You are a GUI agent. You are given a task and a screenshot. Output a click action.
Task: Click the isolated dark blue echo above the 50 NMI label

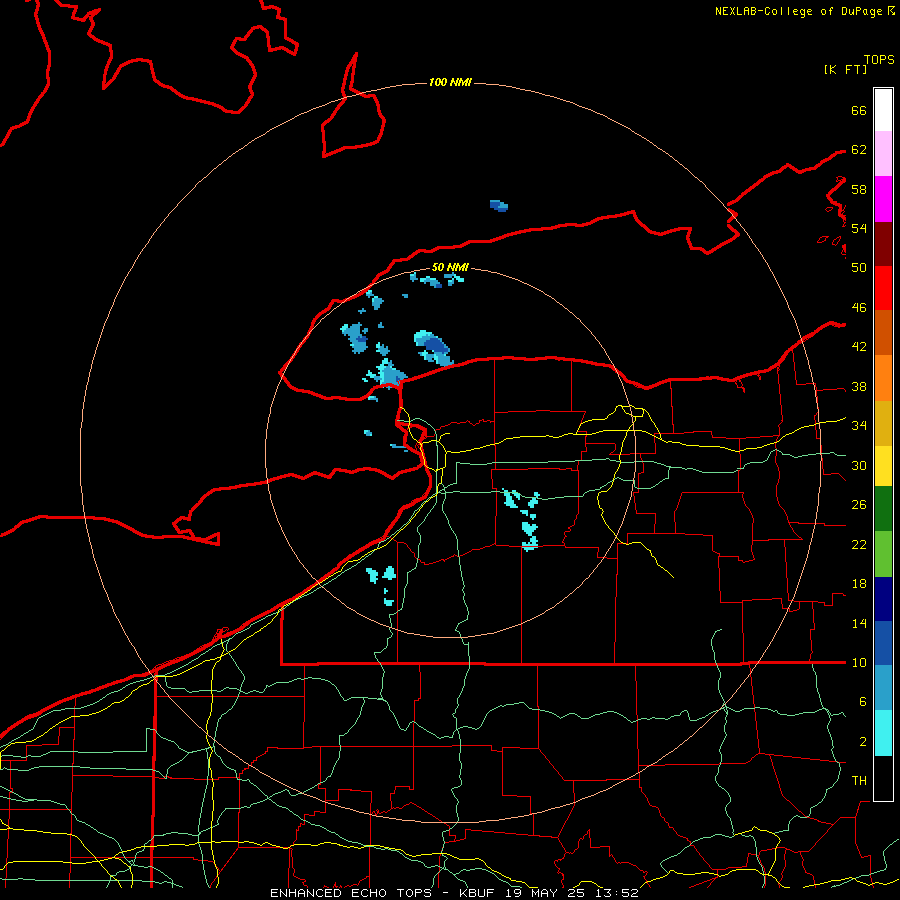499,205
